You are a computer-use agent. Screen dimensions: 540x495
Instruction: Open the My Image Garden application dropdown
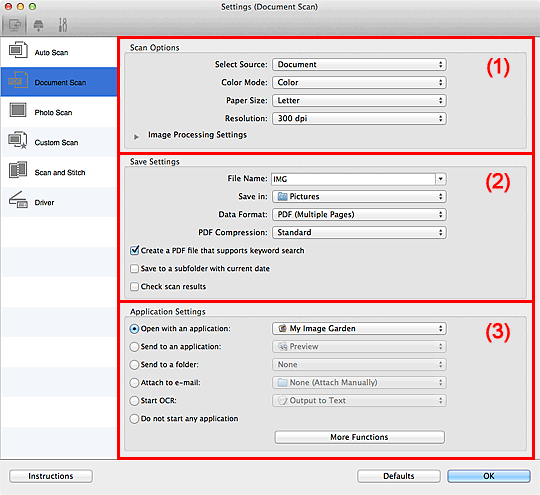click(x=359, y=328)
